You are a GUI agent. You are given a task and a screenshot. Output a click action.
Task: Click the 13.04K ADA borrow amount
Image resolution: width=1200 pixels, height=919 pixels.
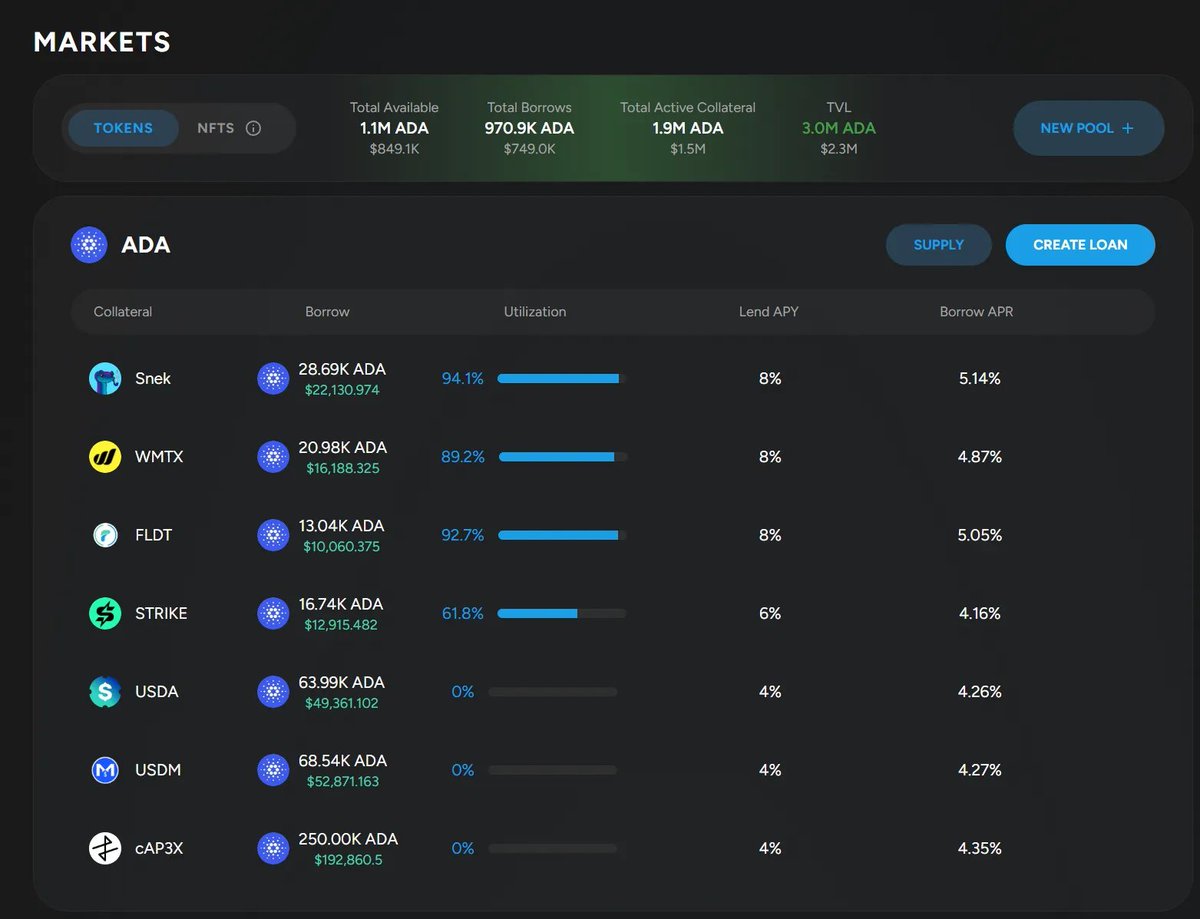(x=341, y=525)
